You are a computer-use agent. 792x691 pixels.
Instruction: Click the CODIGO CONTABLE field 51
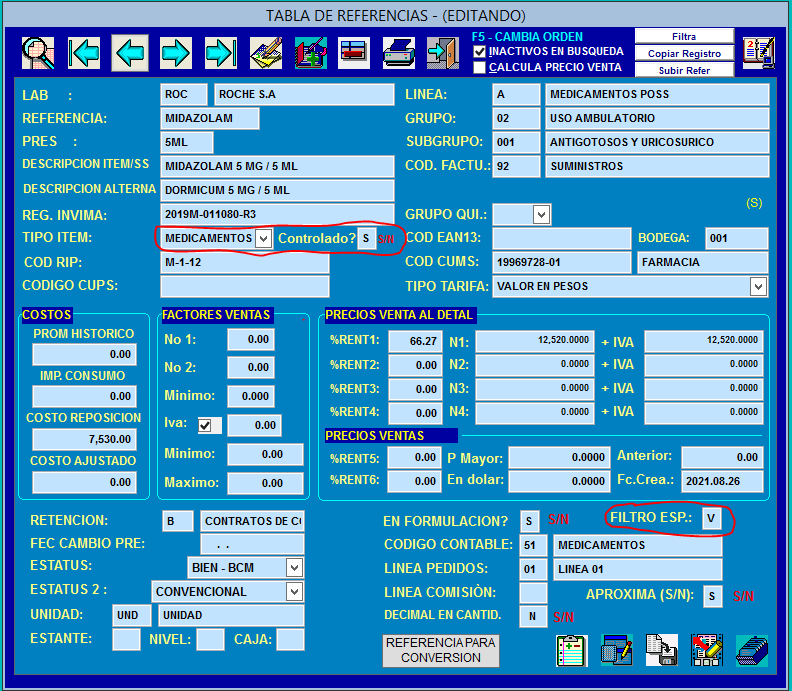pos(533,545)
